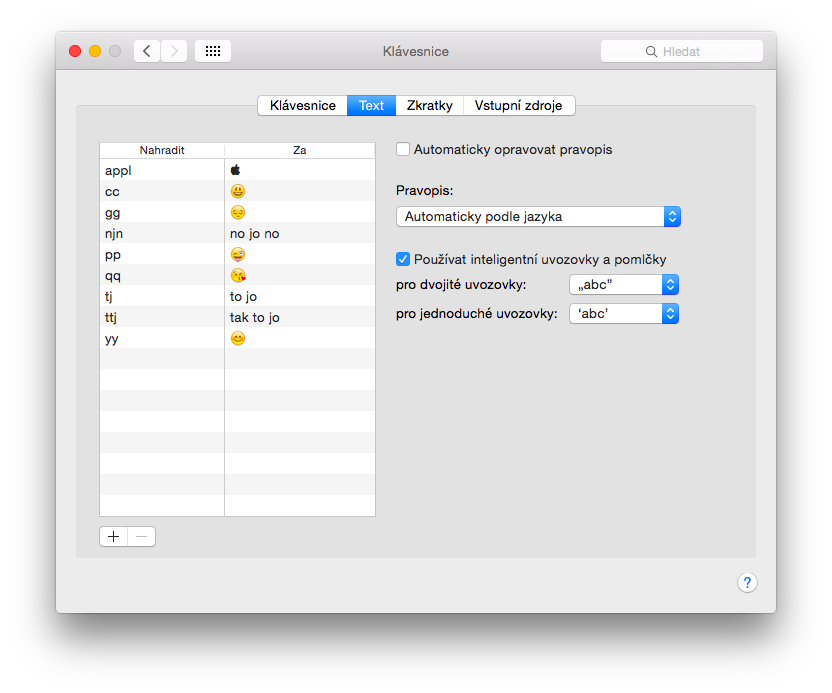
Task: Enable Automaticky opravovat pravopis checkbox
Action: (x=403, y=150)
